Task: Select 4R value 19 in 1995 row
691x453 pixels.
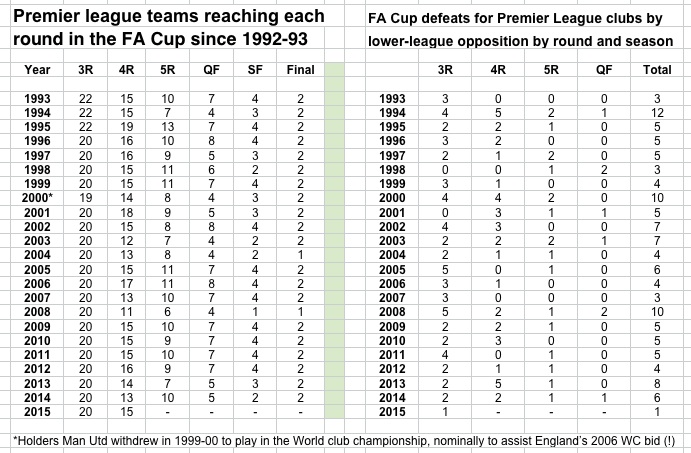Action: (126, 127)
